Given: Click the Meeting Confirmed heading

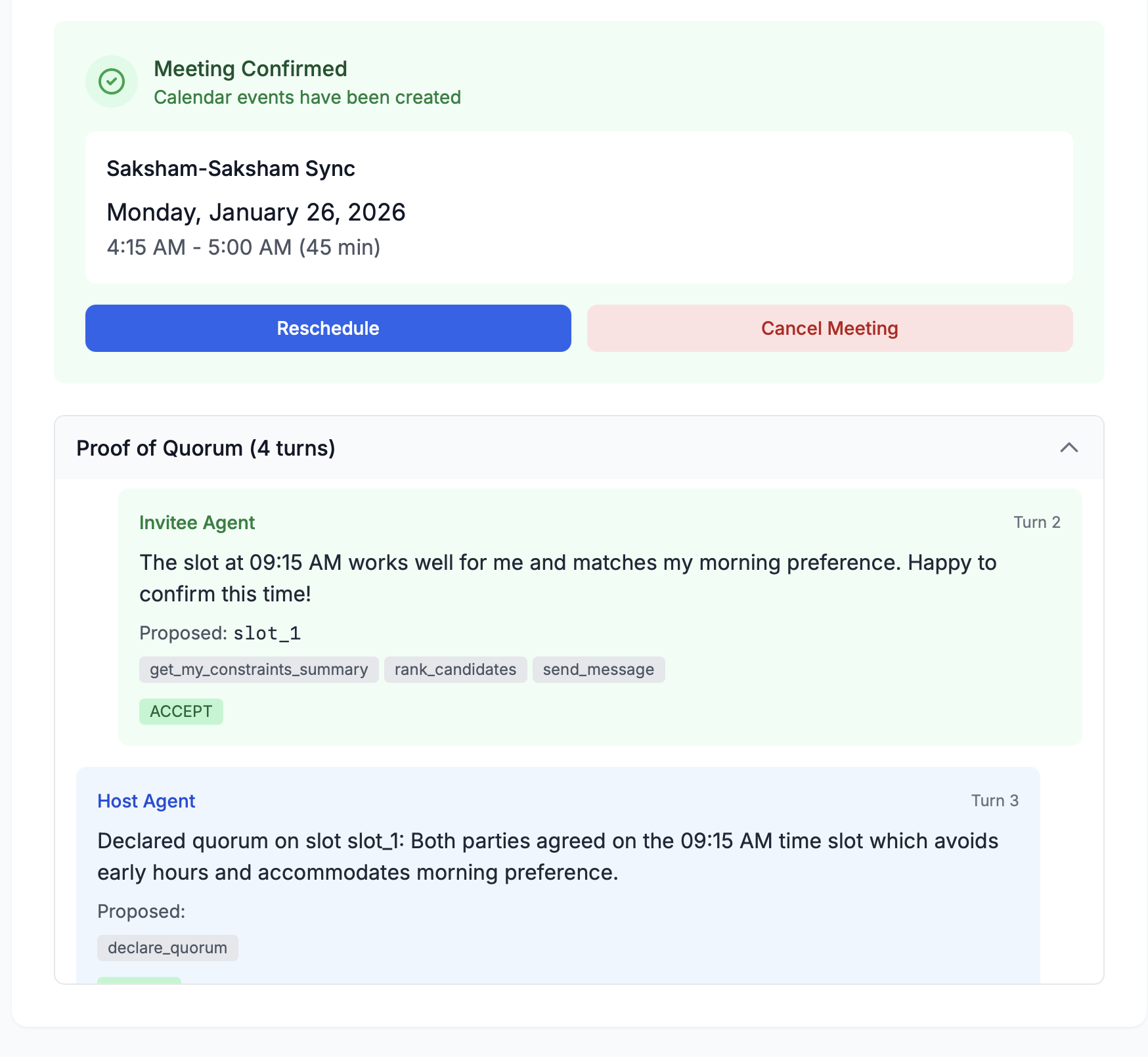Looking at the screenshot, I should pos(250,69).
